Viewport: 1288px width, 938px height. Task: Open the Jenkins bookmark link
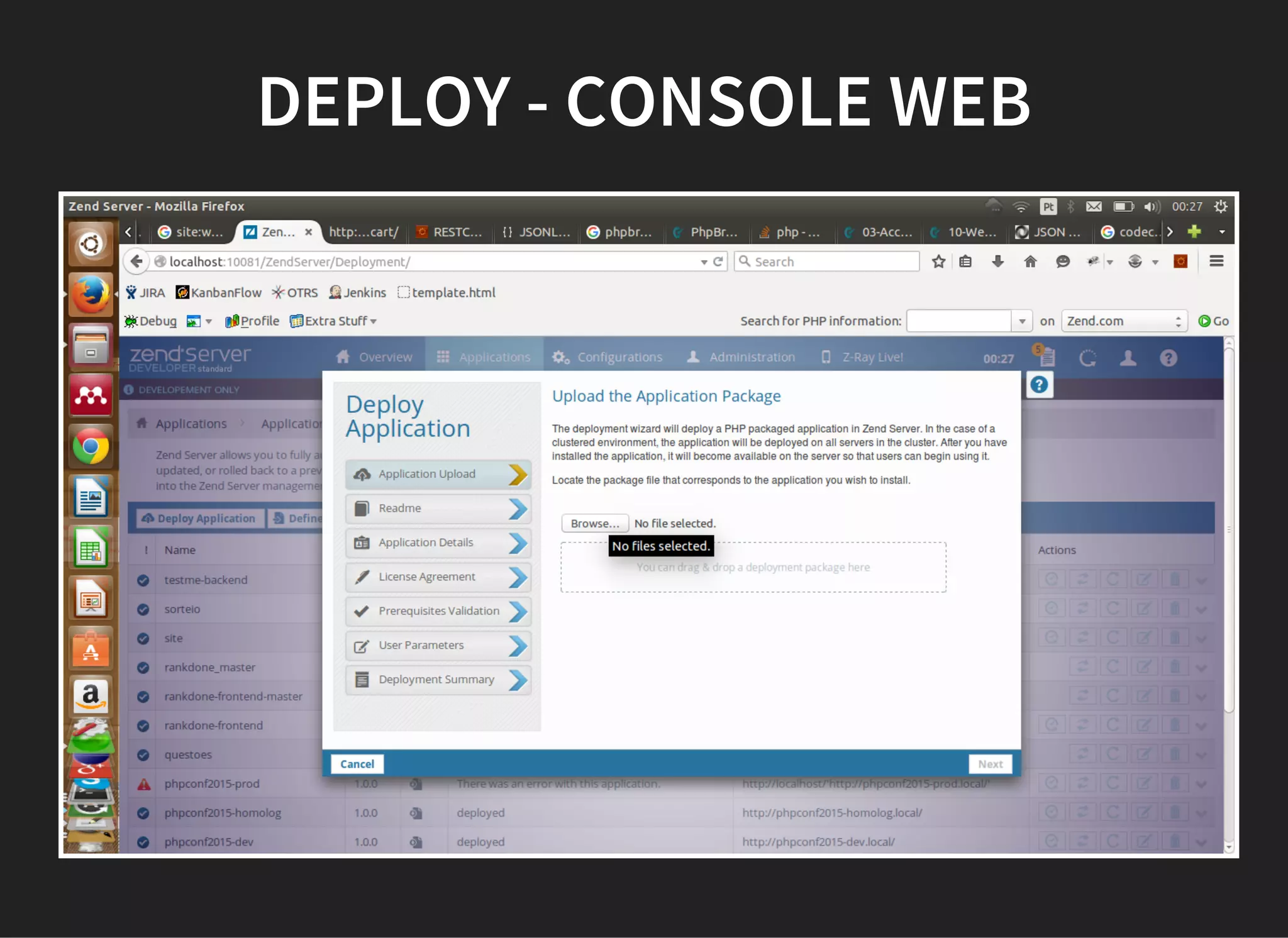[x=357, y=292]
